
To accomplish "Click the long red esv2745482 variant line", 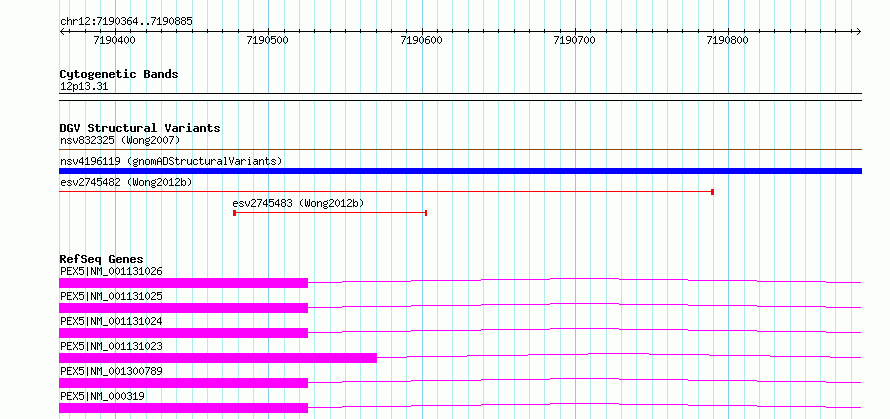I will 386,192.
